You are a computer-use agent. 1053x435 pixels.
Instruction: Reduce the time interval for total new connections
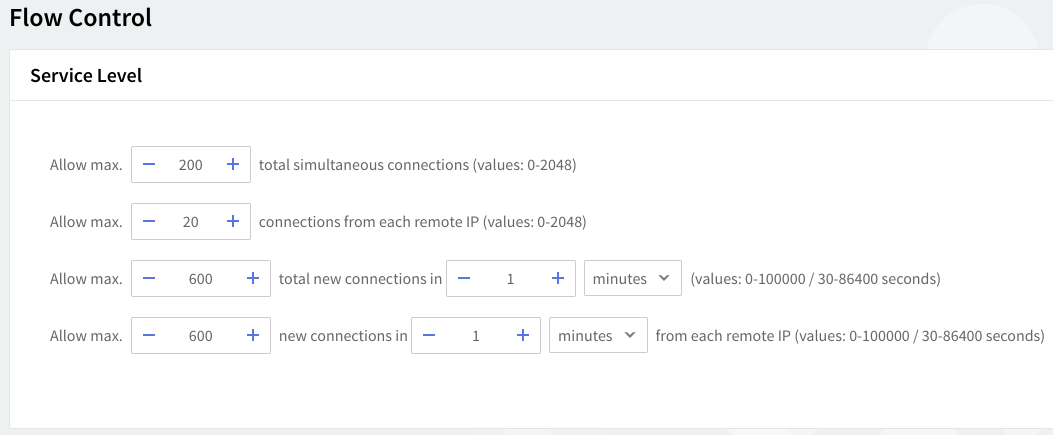[464, 279]
